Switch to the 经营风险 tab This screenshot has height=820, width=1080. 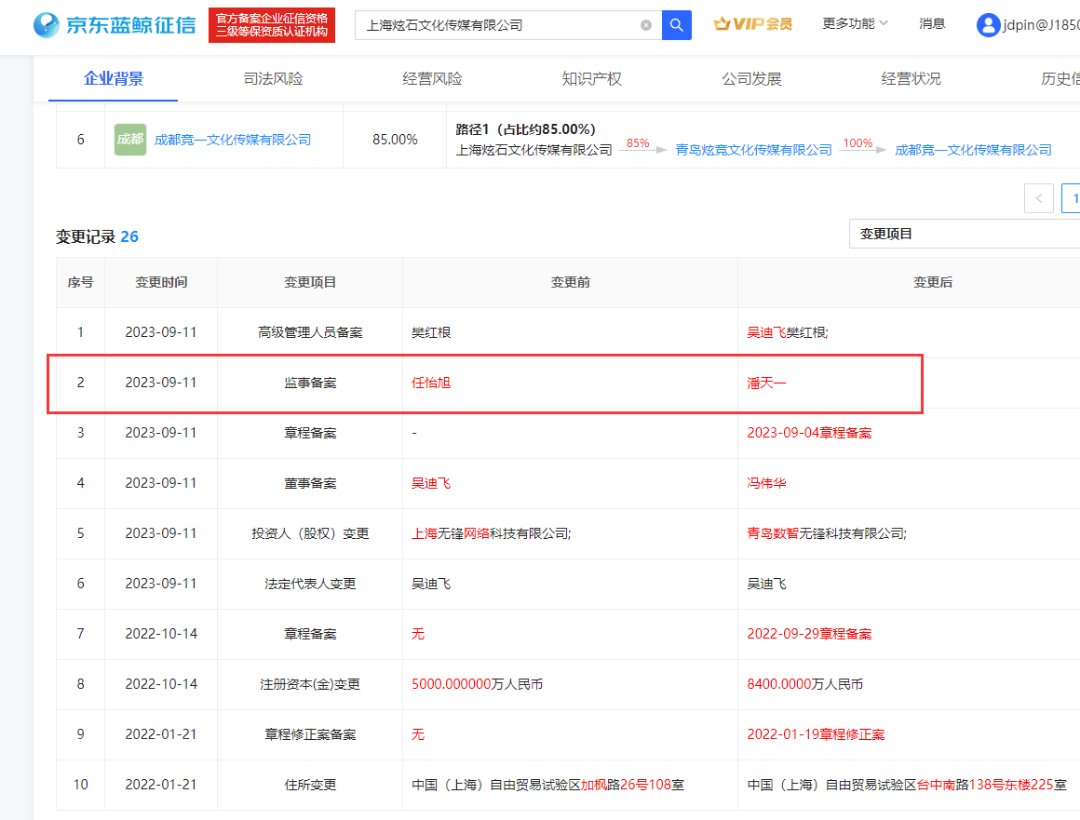pos(432,78)
